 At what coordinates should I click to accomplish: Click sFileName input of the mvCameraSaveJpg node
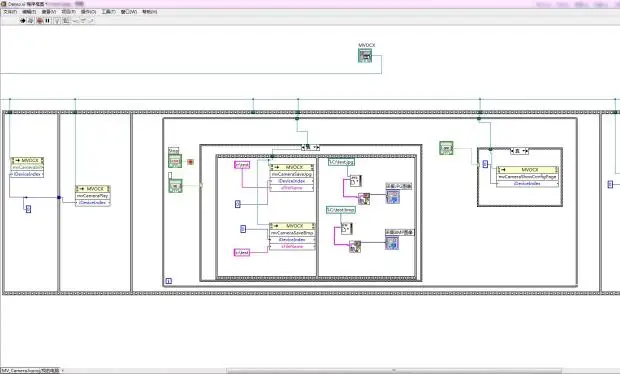click(x=292, y=188)
